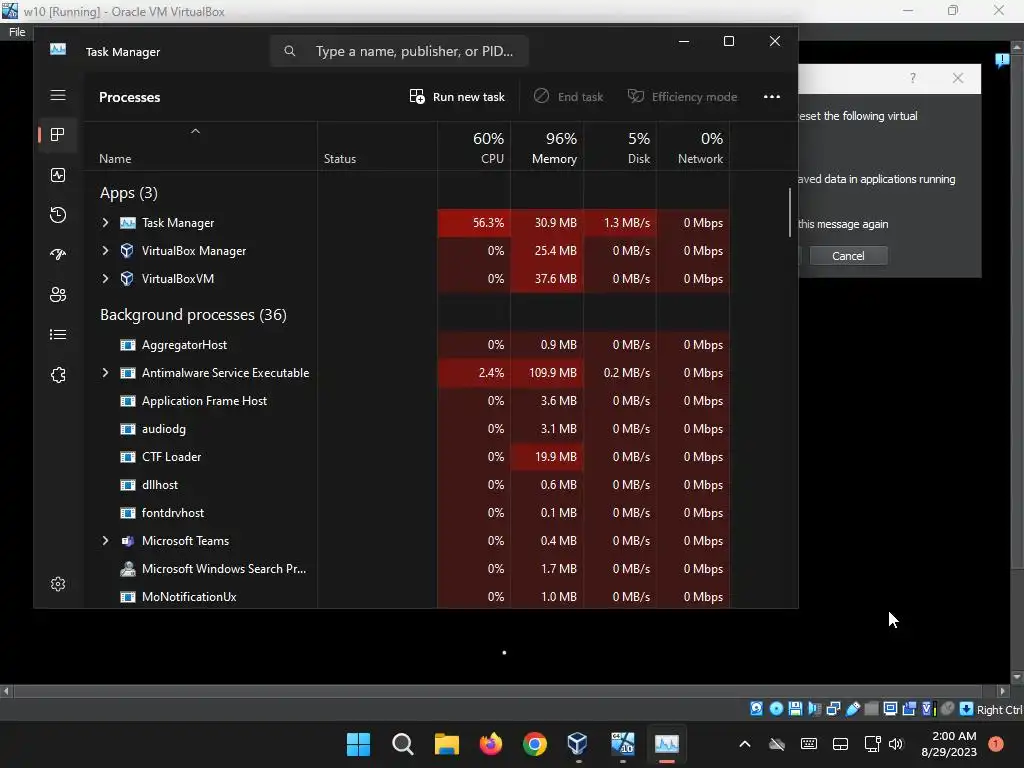Viewport: 1024px width, 768px height.
Task: Click Cancel in the reset dialog
Action: (848, 256)
